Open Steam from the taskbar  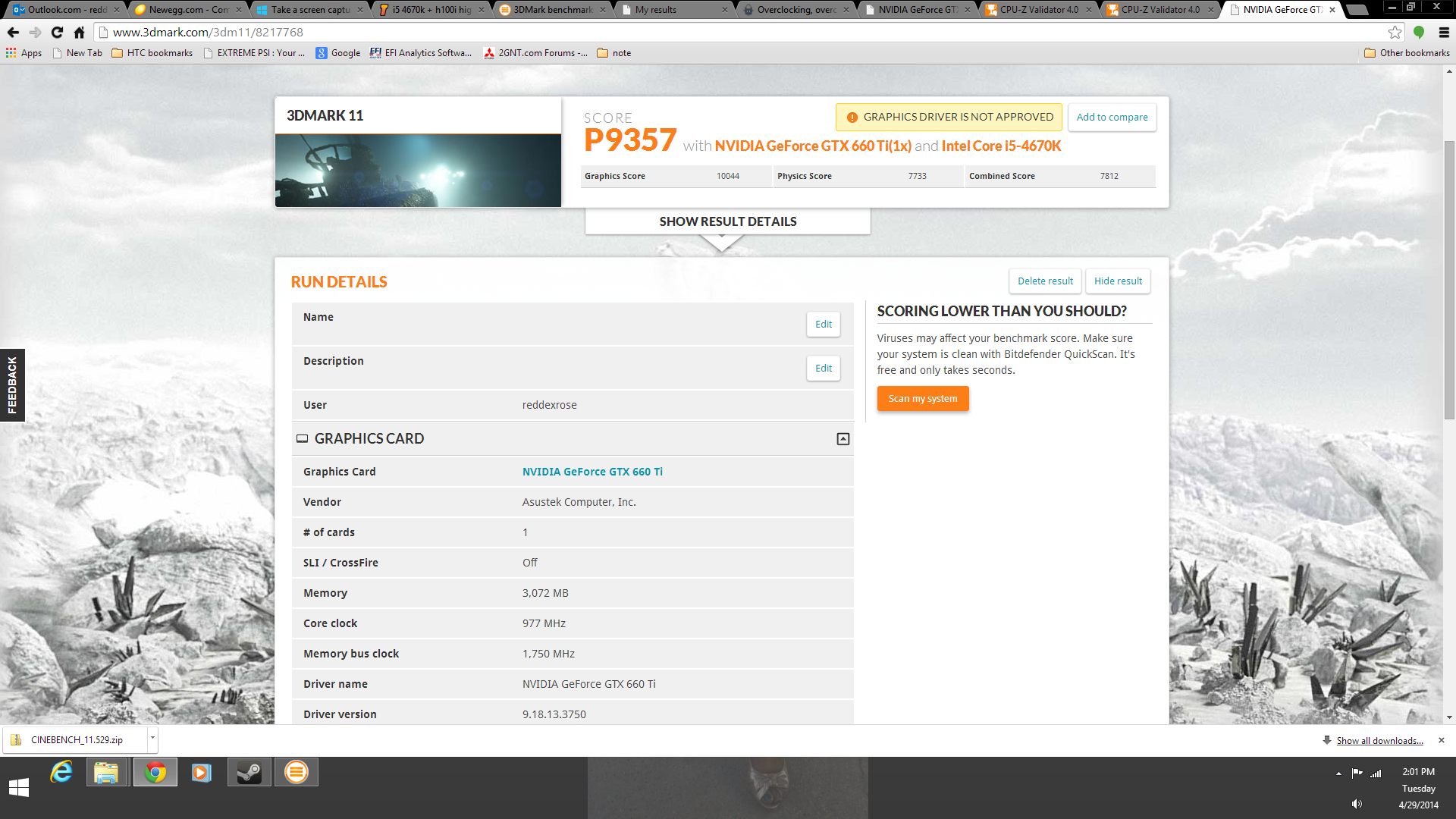[x=249, y=773]
